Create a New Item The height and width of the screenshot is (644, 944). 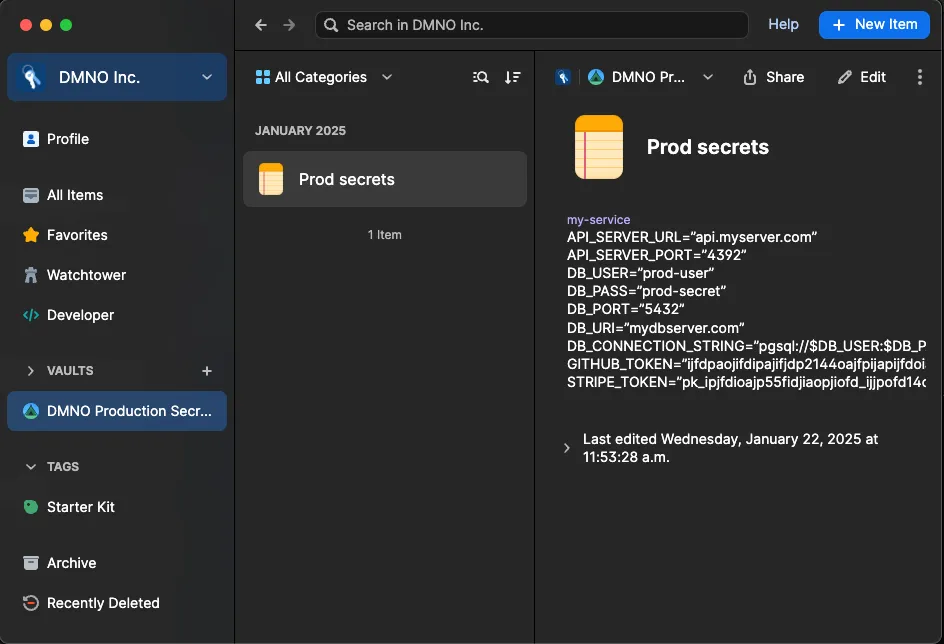(x=874, y=24)
